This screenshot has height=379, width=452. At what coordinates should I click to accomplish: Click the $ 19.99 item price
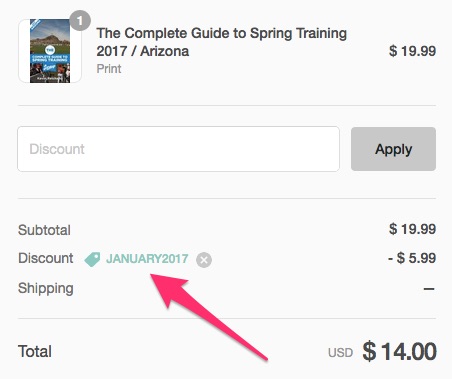click(x=412, y=51)
